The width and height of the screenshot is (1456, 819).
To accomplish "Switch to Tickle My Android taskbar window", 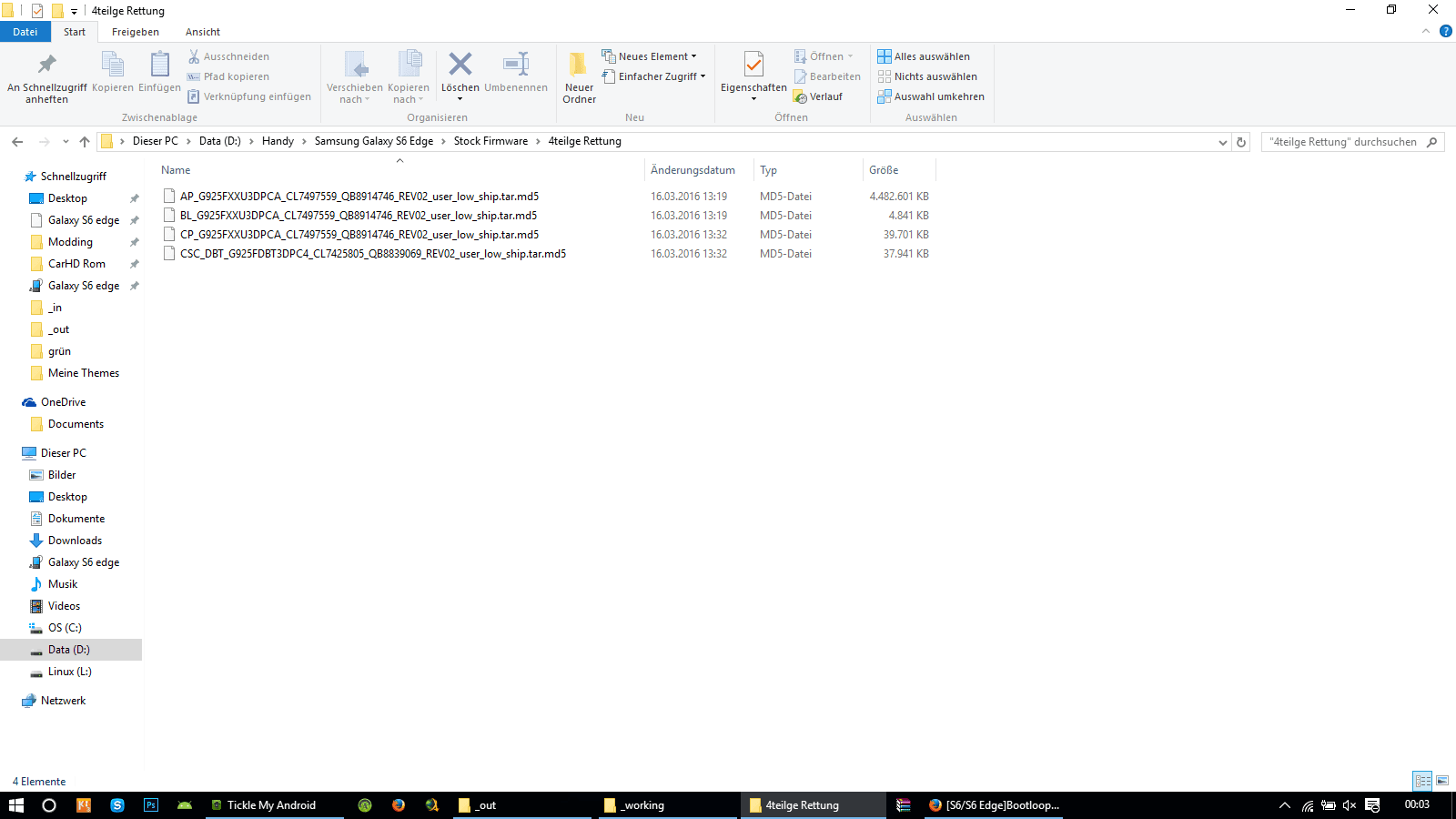I will (x=274, y=805).
